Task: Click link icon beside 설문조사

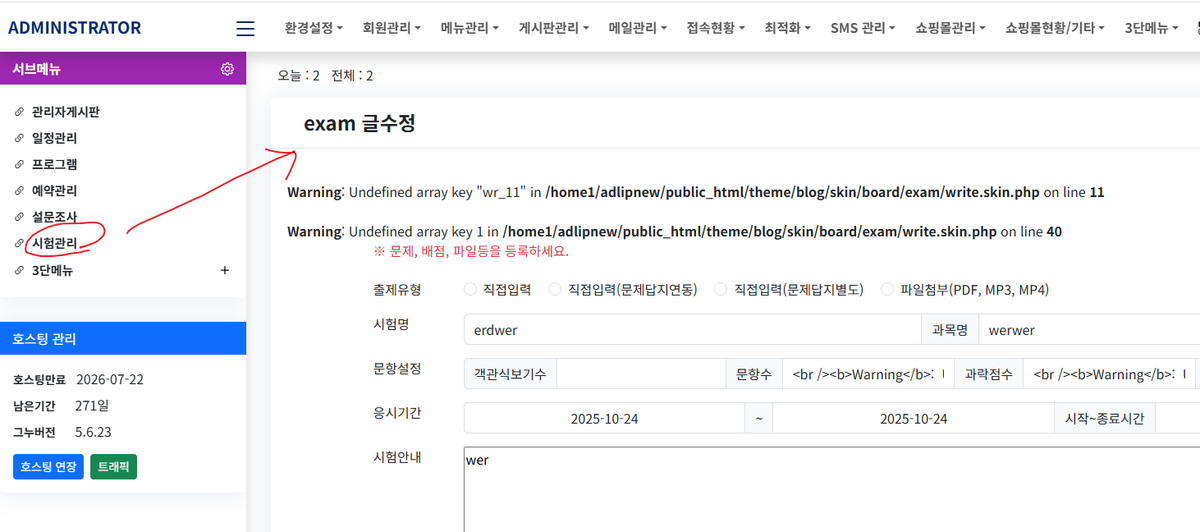Action: 19,216
